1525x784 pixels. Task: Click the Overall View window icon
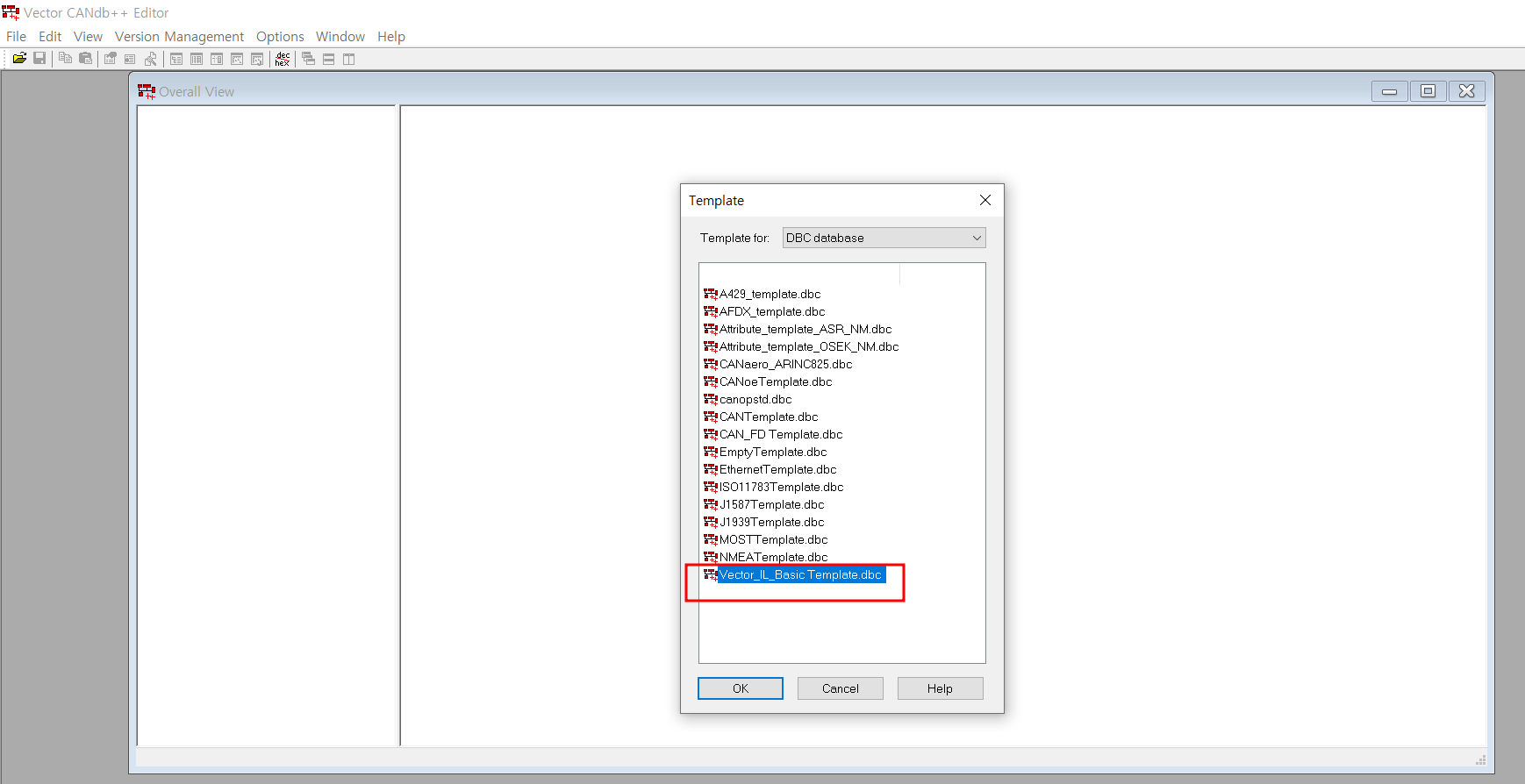pyautogui.click(x=147, y=91)
